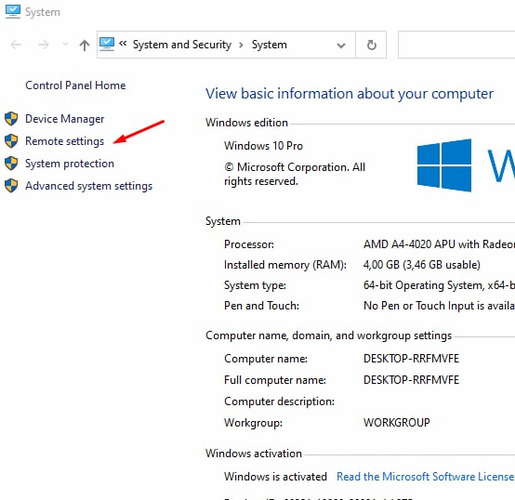
Task: Click the 4,00 GB installed memory value
Action: pyautogui.click(x=422, y=265)
